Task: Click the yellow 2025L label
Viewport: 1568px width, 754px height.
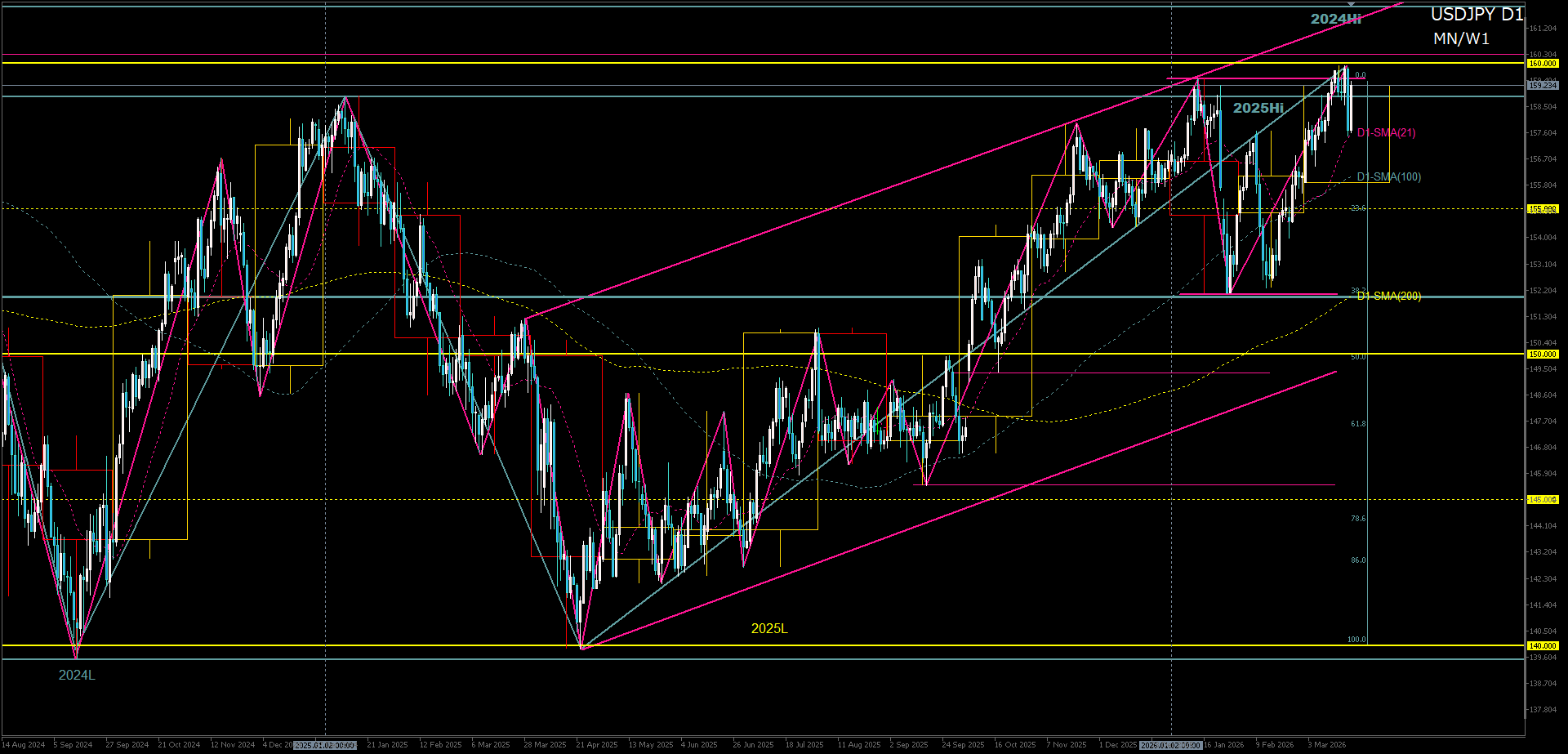Action: [x=769, y=628]
